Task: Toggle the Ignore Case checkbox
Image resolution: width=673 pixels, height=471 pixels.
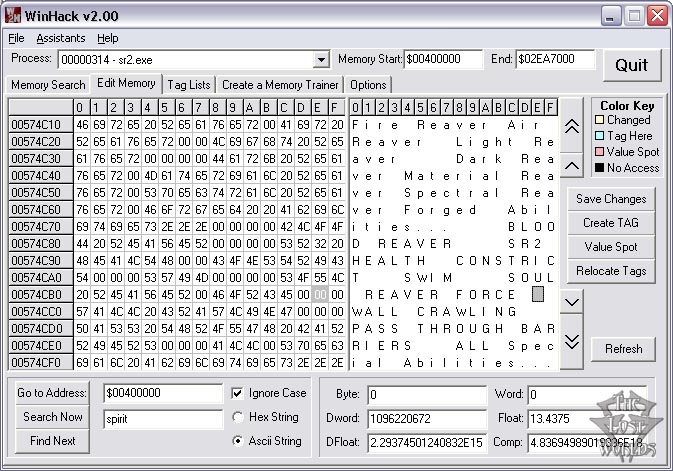Action: click(x=237, y=393)
